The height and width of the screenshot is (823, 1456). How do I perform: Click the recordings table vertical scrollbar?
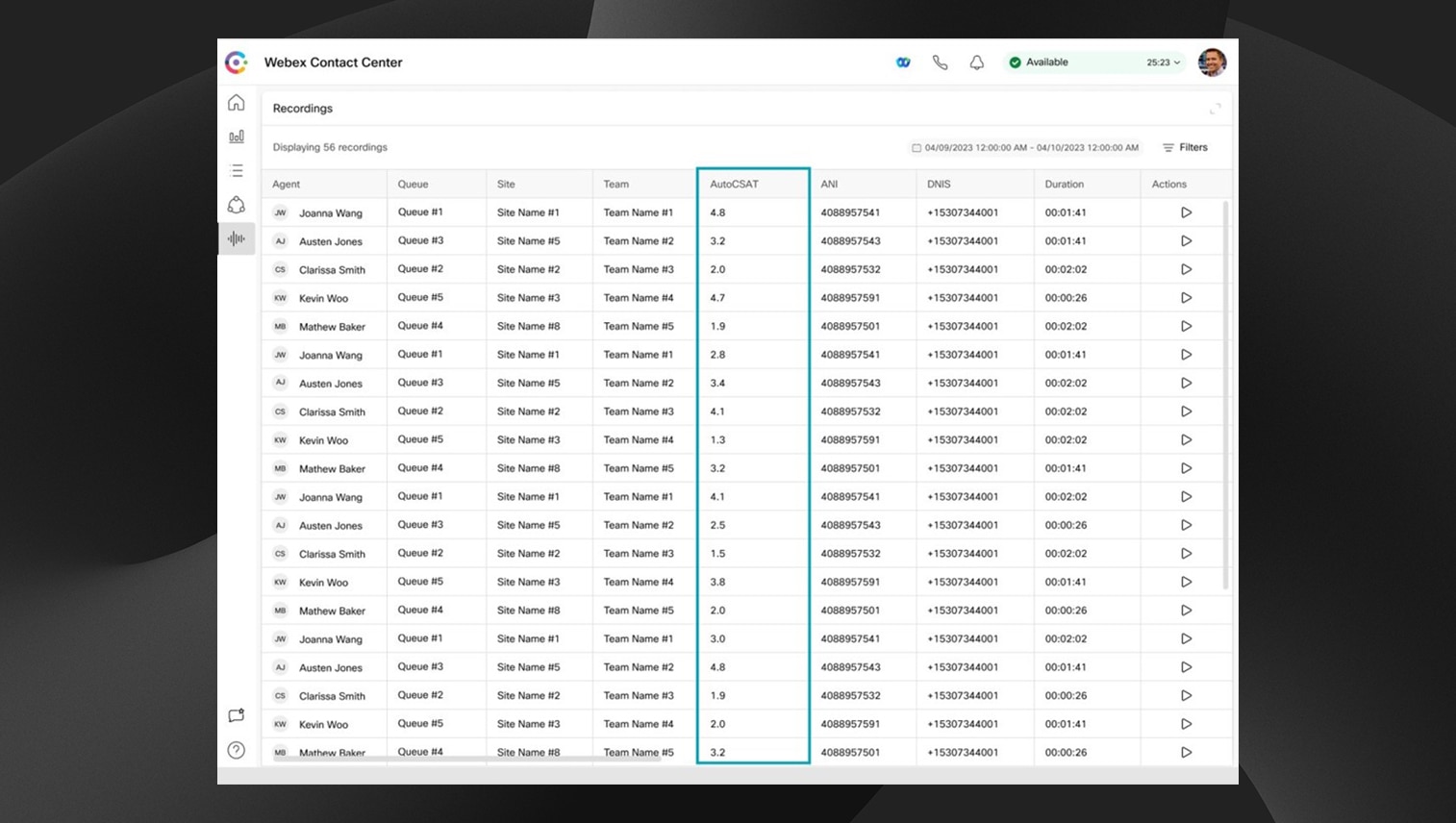pos(1226,394)
